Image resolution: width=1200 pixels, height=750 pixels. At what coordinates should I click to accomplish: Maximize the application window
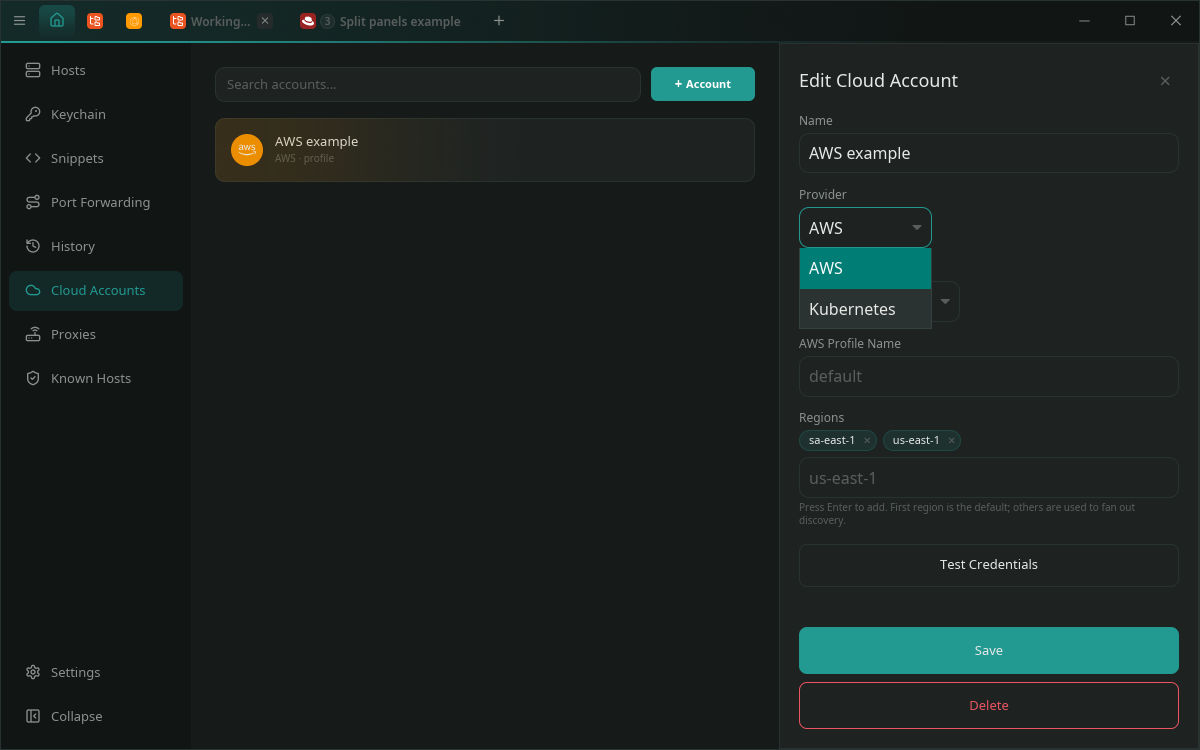point(1130,20)
